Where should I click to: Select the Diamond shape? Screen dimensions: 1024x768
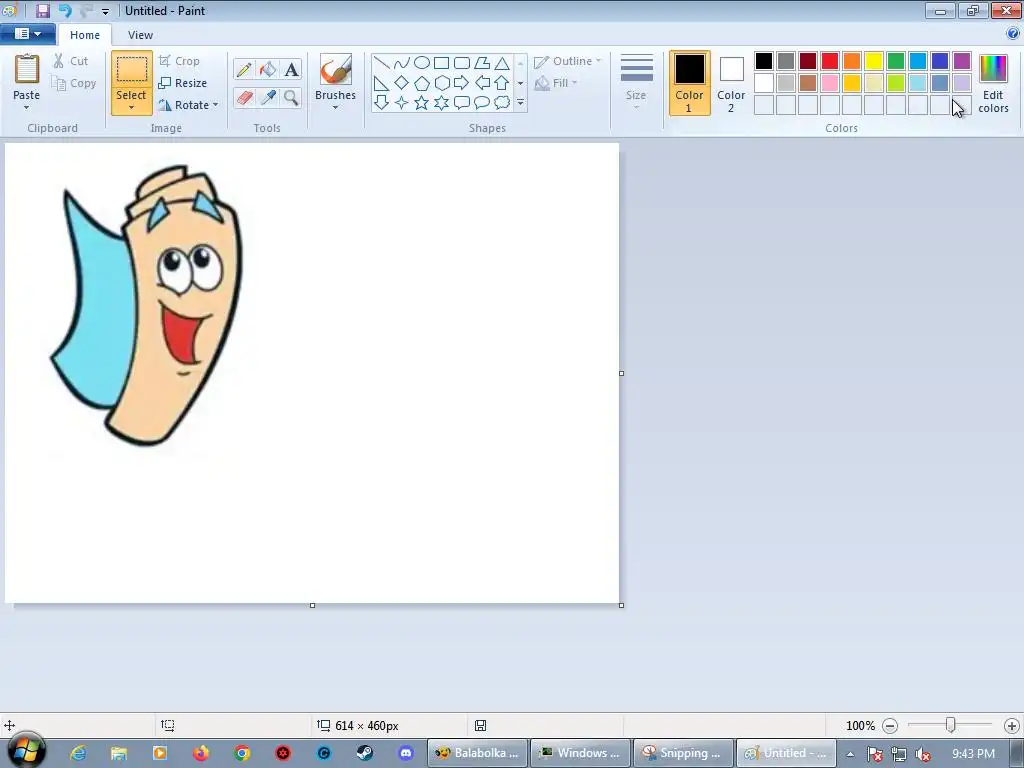click(x=402, y=83)
